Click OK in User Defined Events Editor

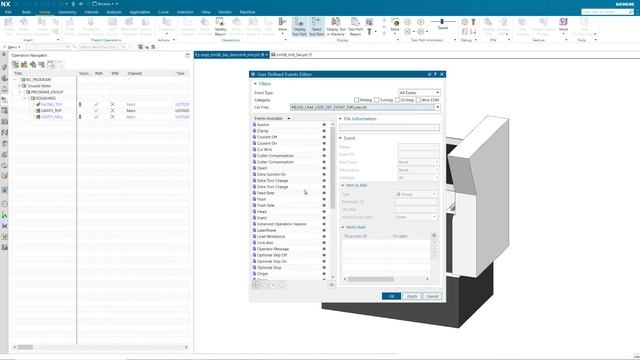pyautogui.click(x=391, y=296)
